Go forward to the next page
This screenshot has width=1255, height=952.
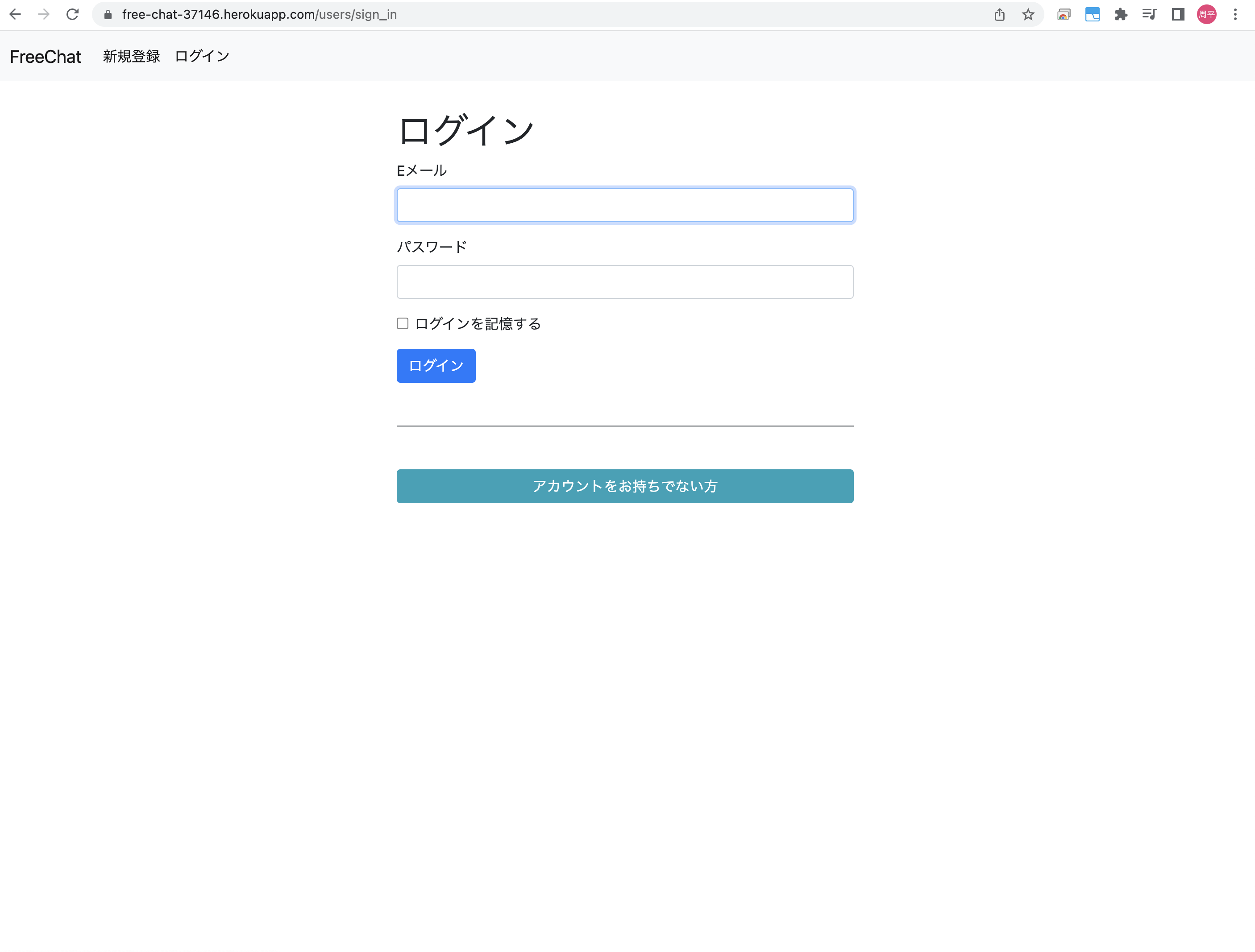click(x=44, y=14)
